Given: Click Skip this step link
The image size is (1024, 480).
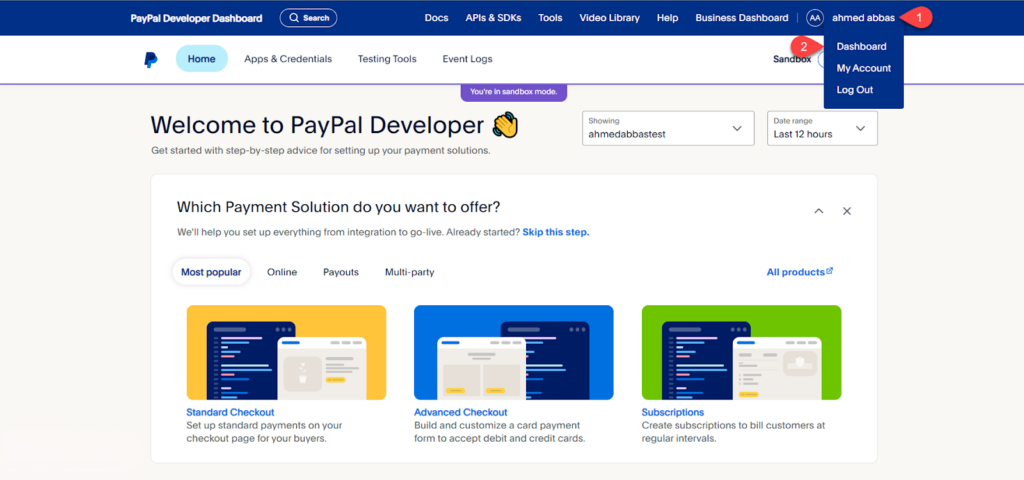Looking at the screenshot, I should (556, 232).
